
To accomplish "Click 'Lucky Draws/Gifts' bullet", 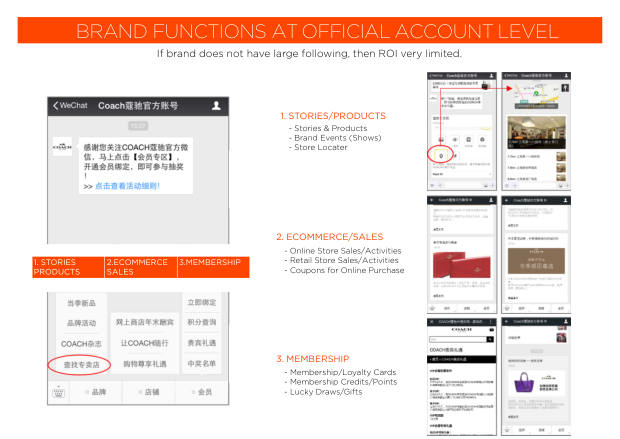I will point(326,392).
